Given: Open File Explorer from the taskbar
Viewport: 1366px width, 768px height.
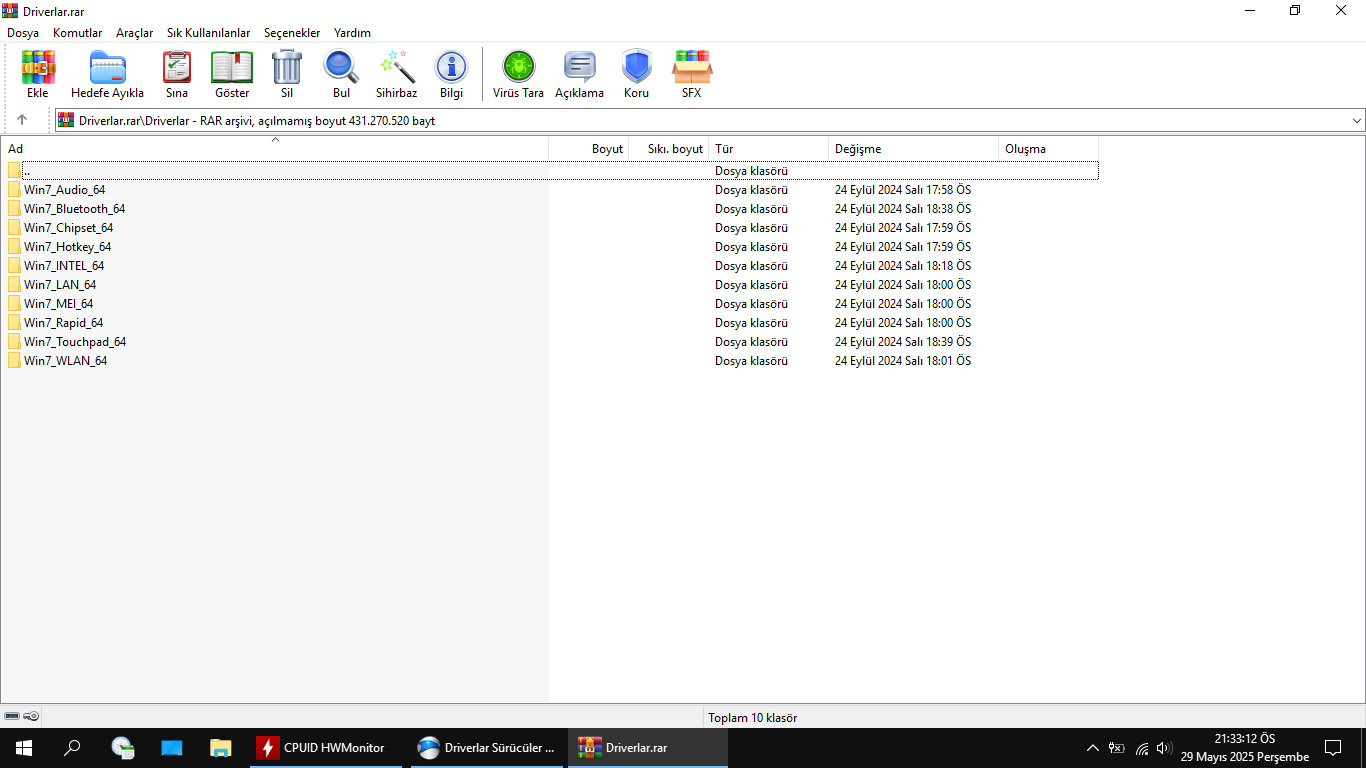Looking at the screenshot, I should pos(221,747).
